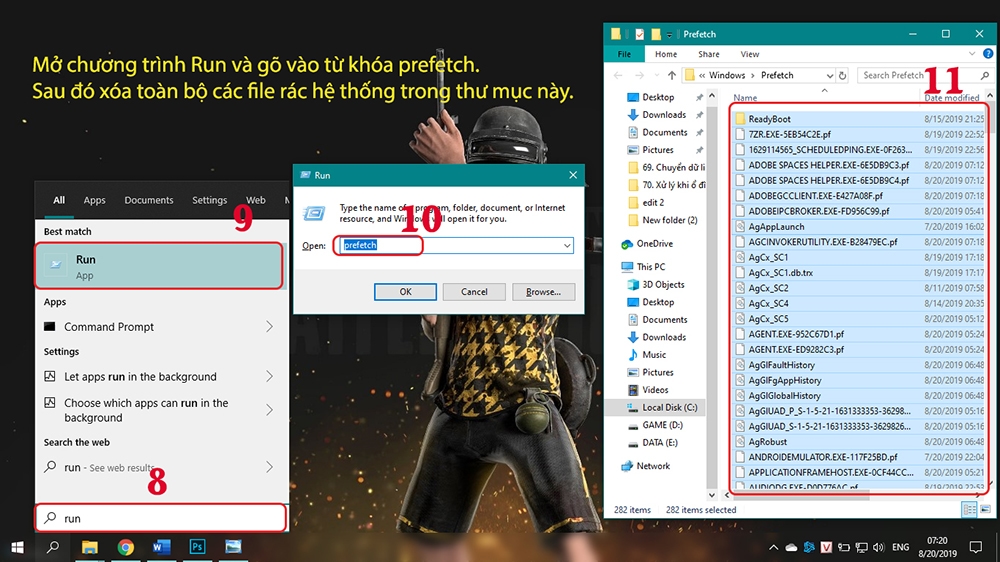Select This PC in navigation pane

coord(650,267)
